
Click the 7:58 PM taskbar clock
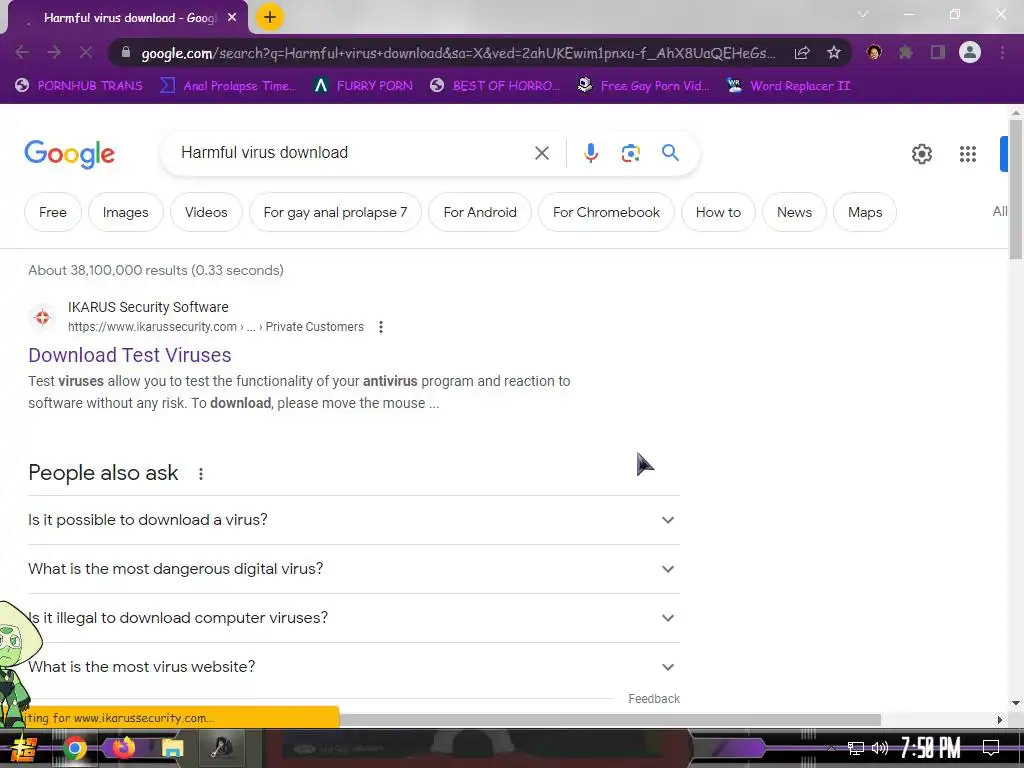(x=930, y=748)
